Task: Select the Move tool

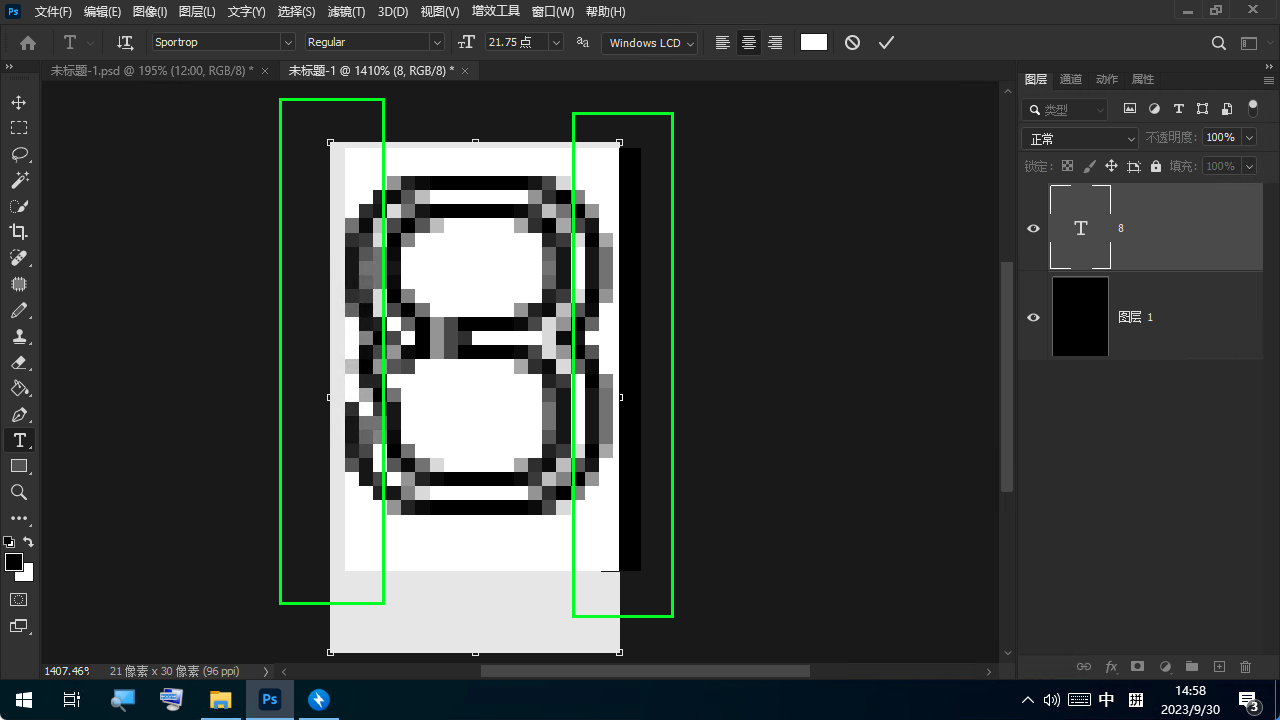Action: point(19,102)
